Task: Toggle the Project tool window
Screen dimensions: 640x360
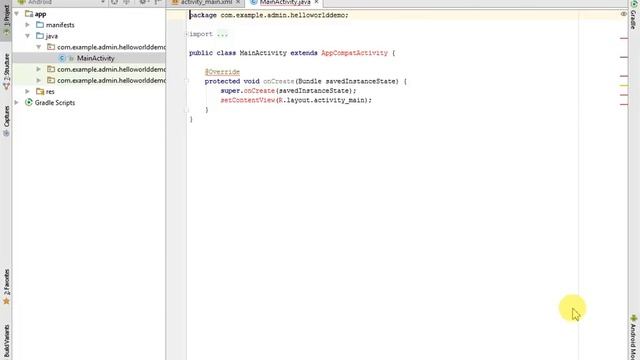Action: pos(6,20)
